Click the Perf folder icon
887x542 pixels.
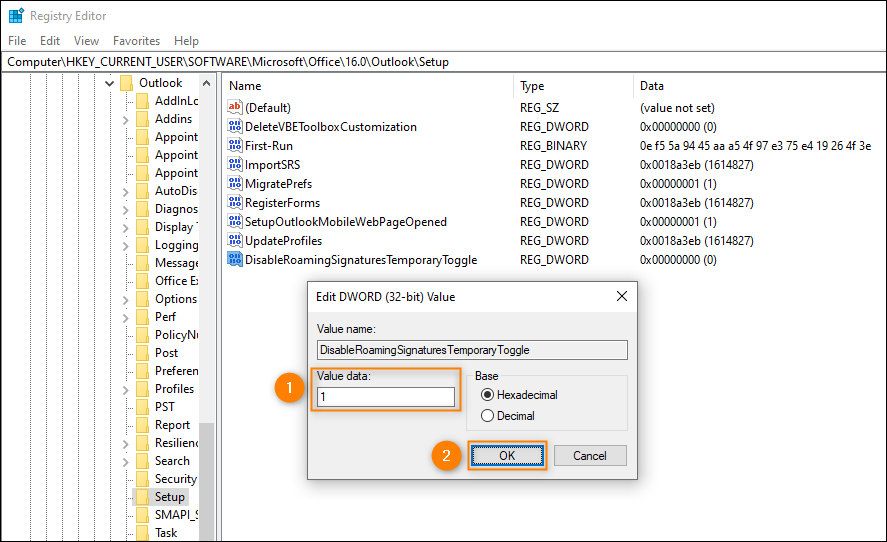pyautogui.click(x=143, y=317)
